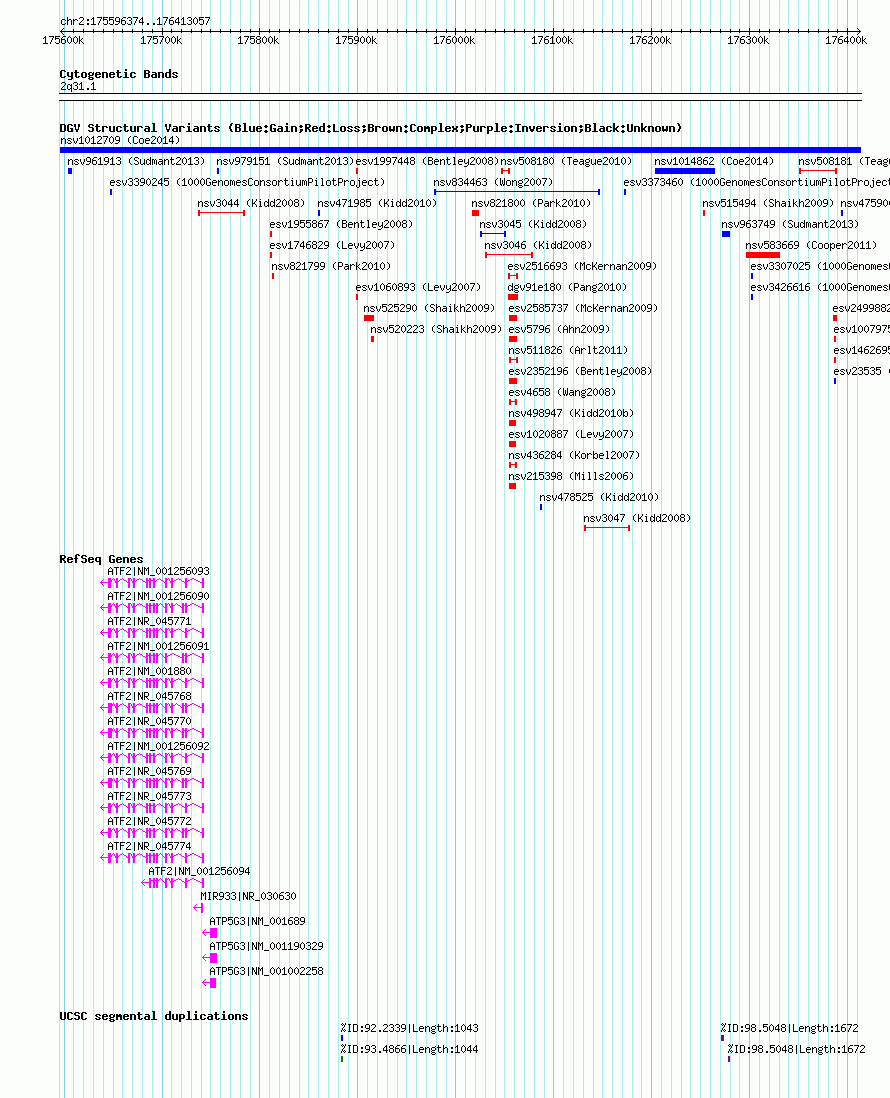This screenshot has width=890, height=1098.
Task: Select ATP5G3|NM_001002258 gene label
Action: pyautogui.click(x=267, y=971)
